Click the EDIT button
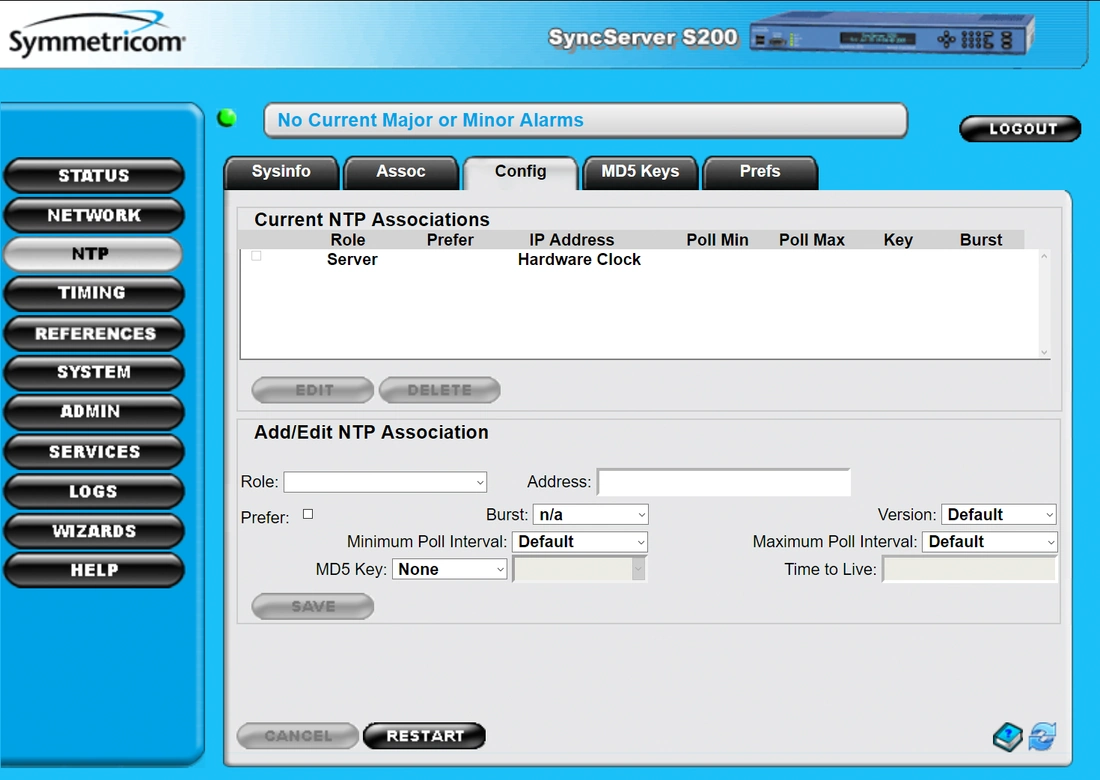This screenshot has height=780, width=1100. tap(313, 390)
